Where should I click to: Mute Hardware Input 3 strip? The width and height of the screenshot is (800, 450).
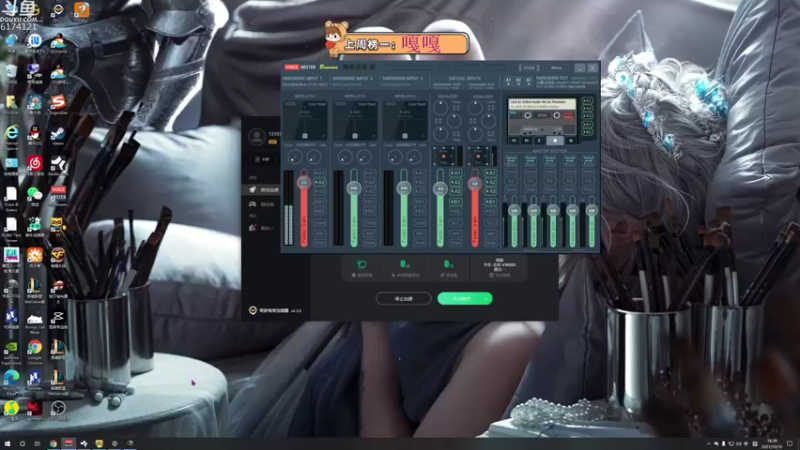click(x=420, y=243)
